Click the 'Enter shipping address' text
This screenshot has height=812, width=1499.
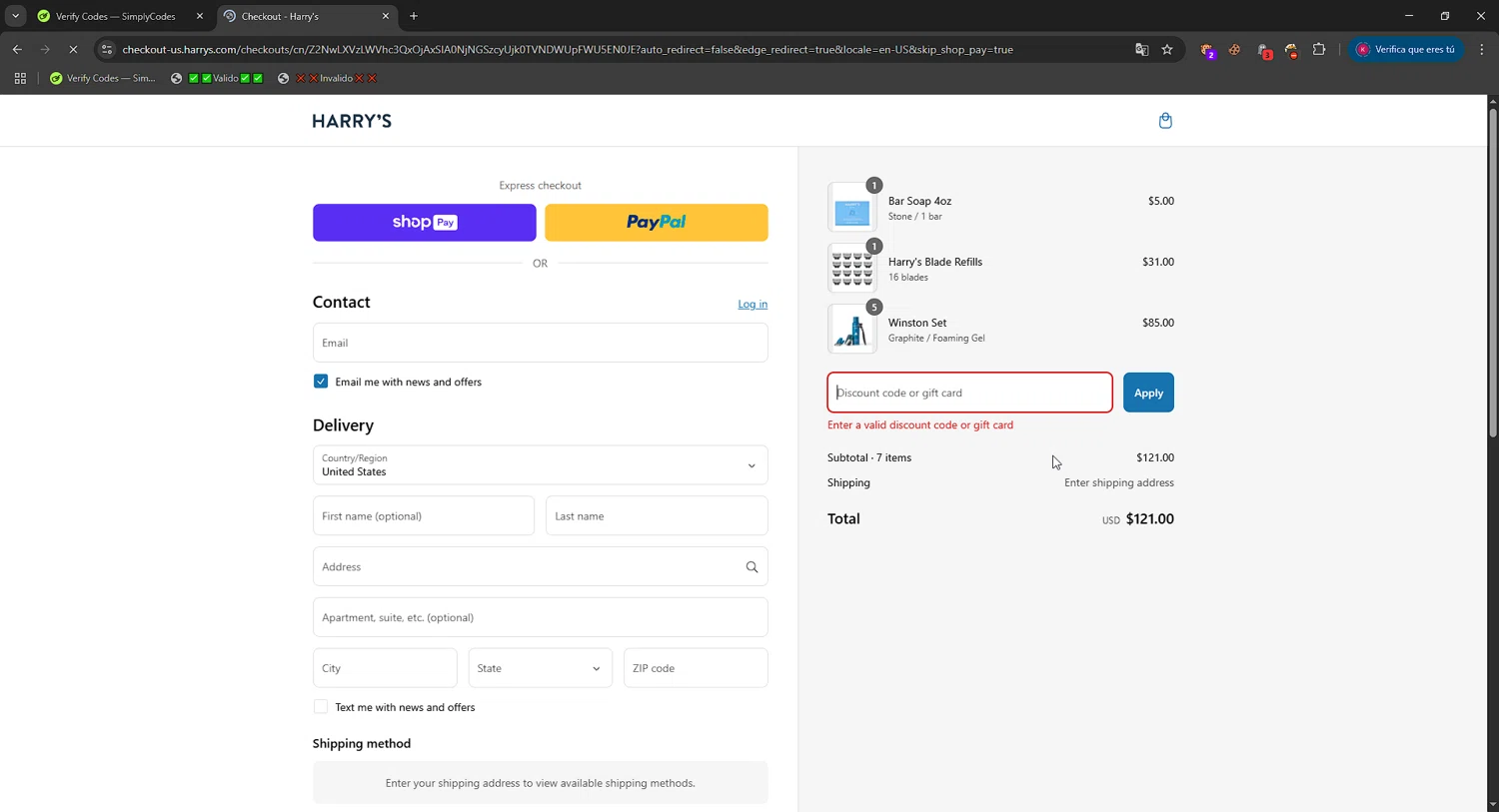tap(1119, 482)
